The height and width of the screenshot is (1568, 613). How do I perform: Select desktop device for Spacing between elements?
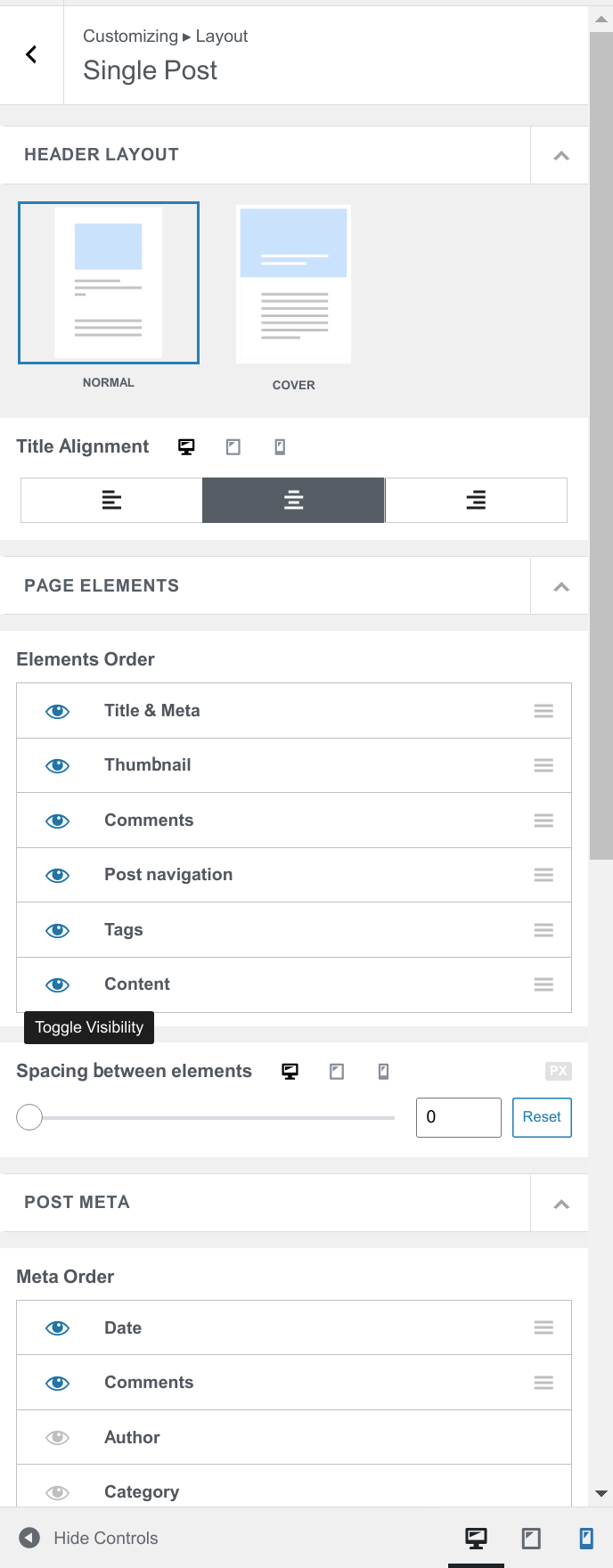pos(289,1071)
